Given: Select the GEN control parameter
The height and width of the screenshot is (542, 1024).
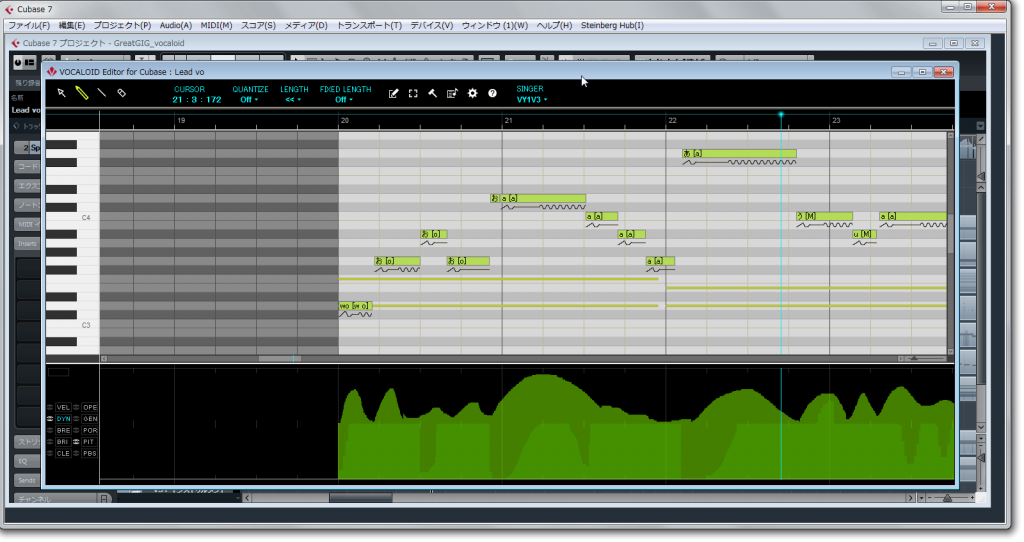Looking at the screenshot, I should (x=89, y=419).
